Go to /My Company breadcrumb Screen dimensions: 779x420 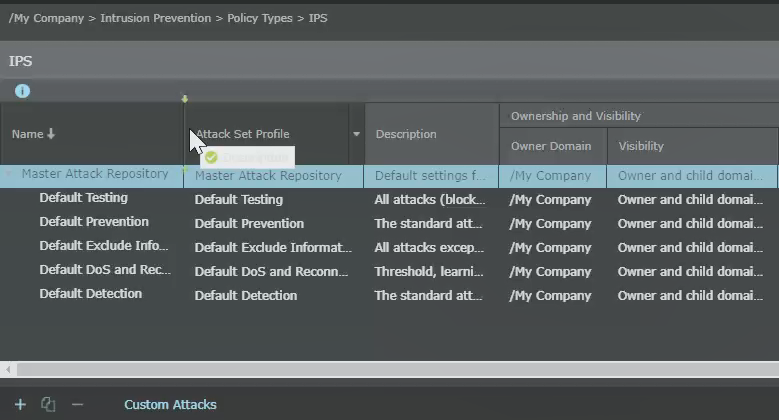(x=46, y=18)
